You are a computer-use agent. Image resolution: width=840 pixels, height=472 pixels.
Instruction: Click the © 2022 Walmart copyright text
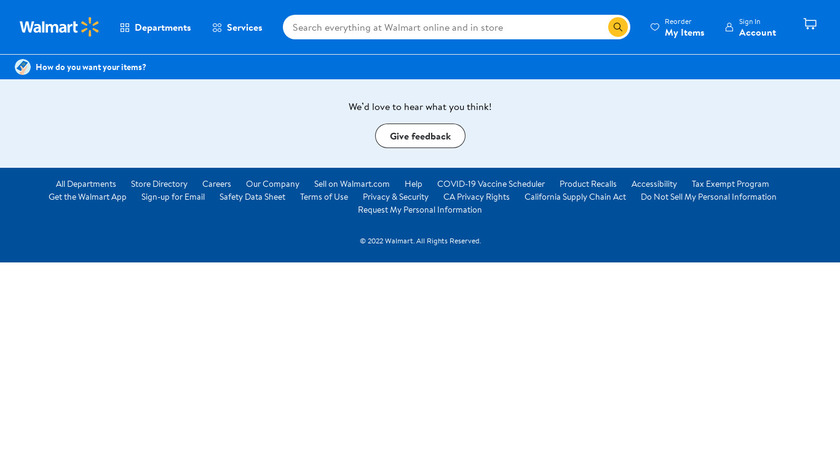click(420, 241)
